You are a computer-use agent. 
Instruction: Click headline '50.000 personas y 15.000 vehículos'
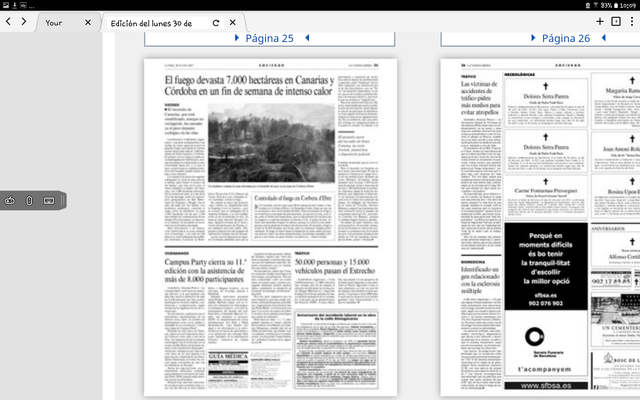coord(335,266)
